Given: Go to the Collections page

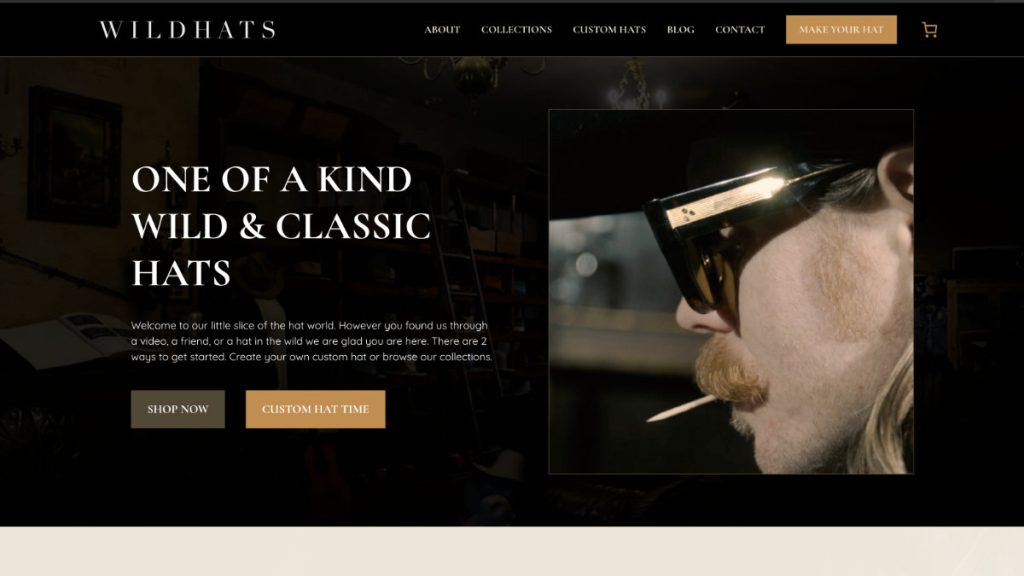Looking at the screenshot, I should pos(517,29).
